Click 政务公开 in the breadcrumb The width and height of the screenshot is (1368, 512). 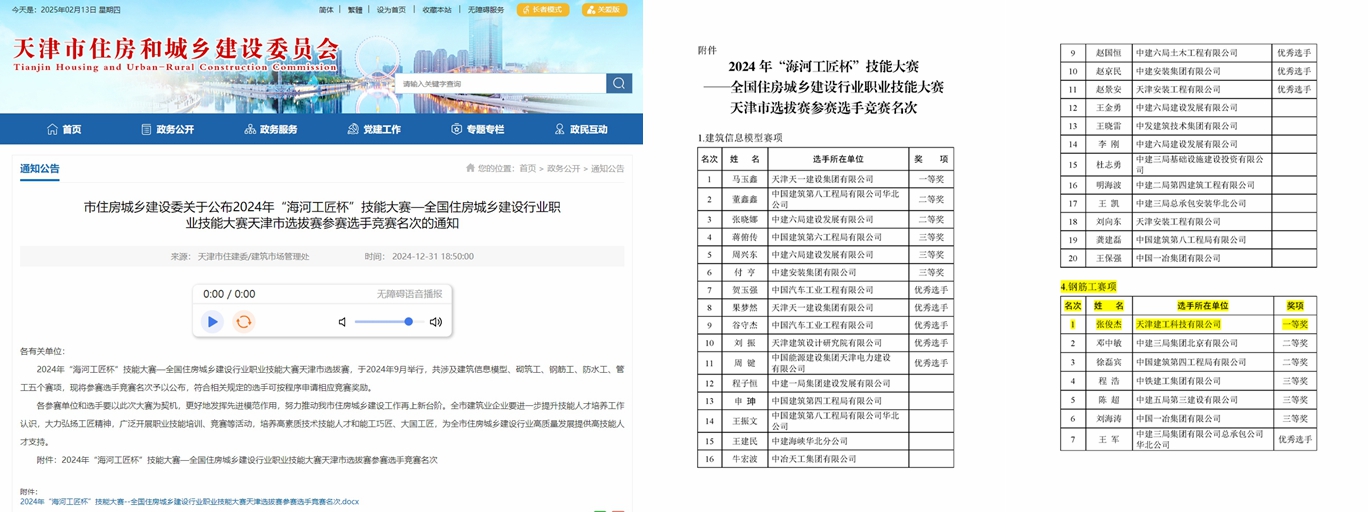click(564, 169)
